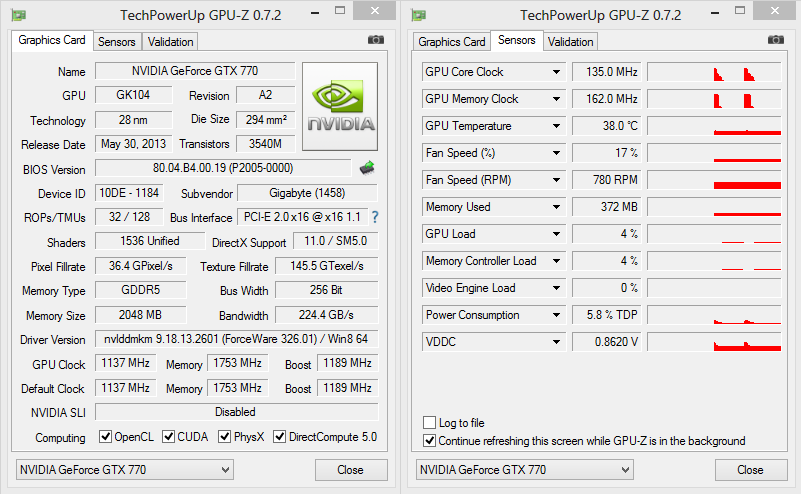This screenshot has height=494, width=801.
Task: Open GPU selector dropdown in Graphics Card window
Action: (125, 469)
